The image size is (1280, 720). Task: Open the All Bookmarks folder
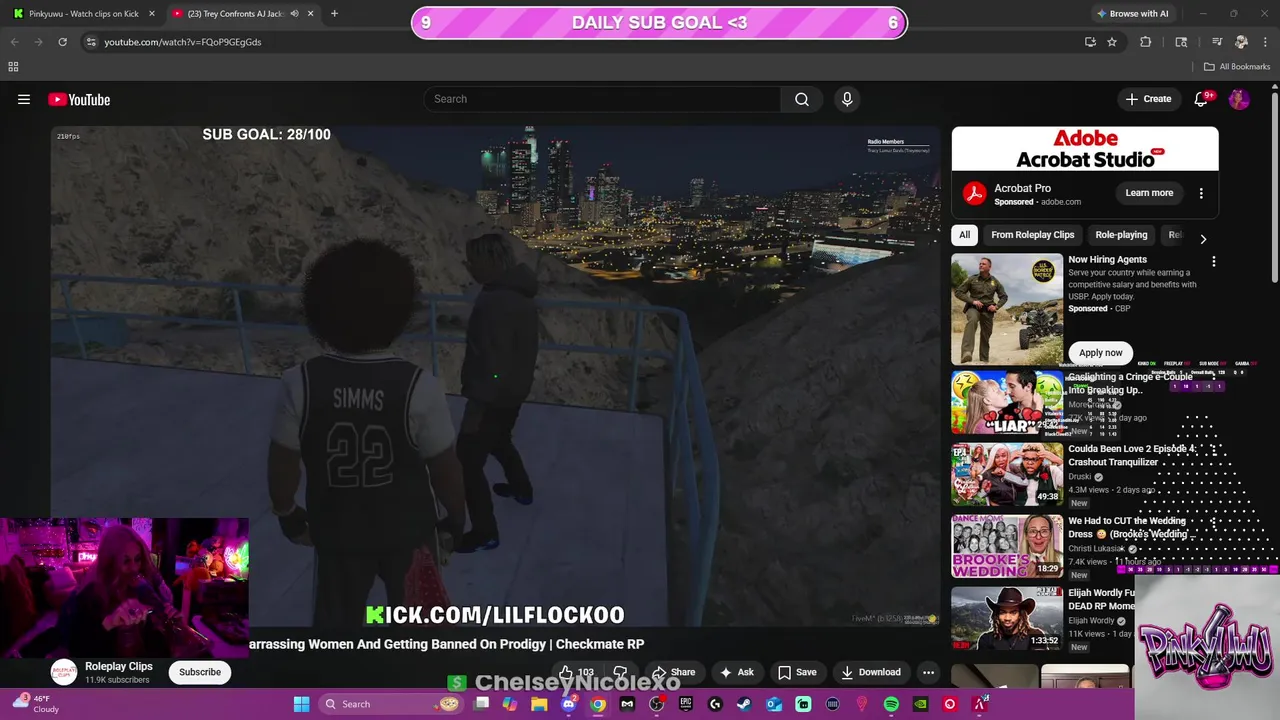click(x=1237, y=67)
